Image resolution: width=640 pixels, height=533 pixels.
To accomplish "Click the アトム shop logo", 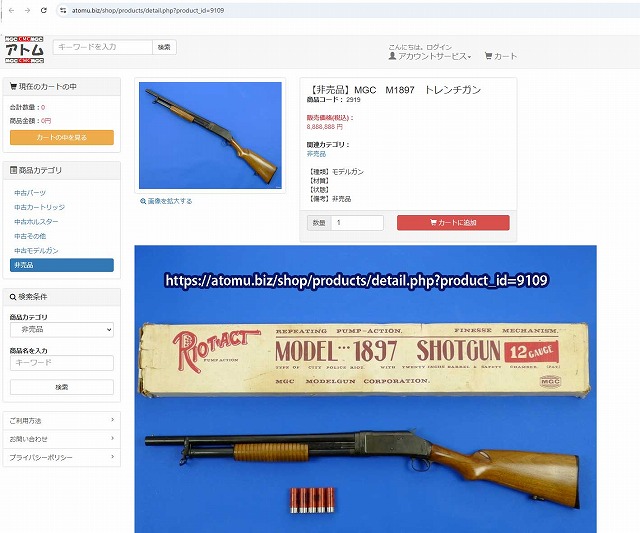I will pos(24,50).
